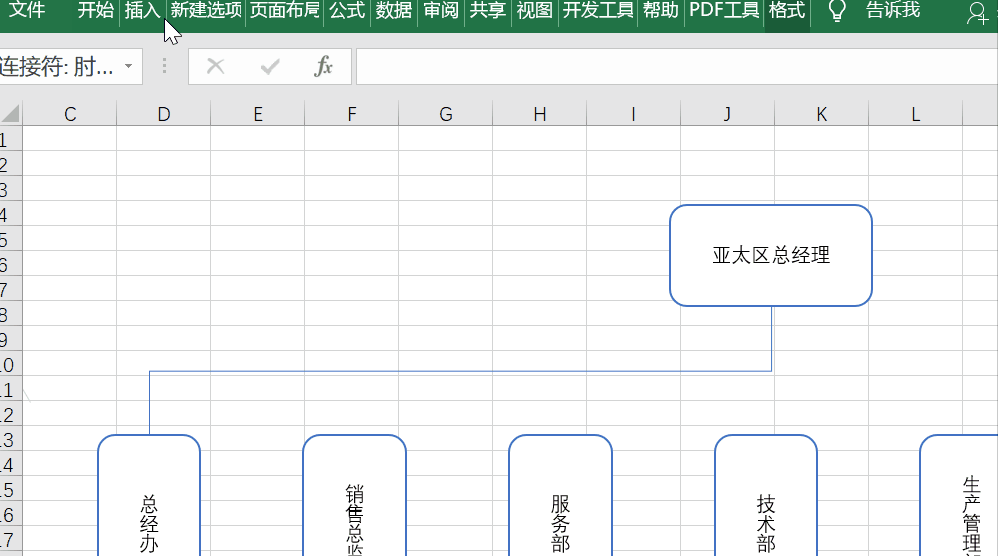Open the 数据 ribbon tab
Screen dimensions: 998x556
[393, 10]
